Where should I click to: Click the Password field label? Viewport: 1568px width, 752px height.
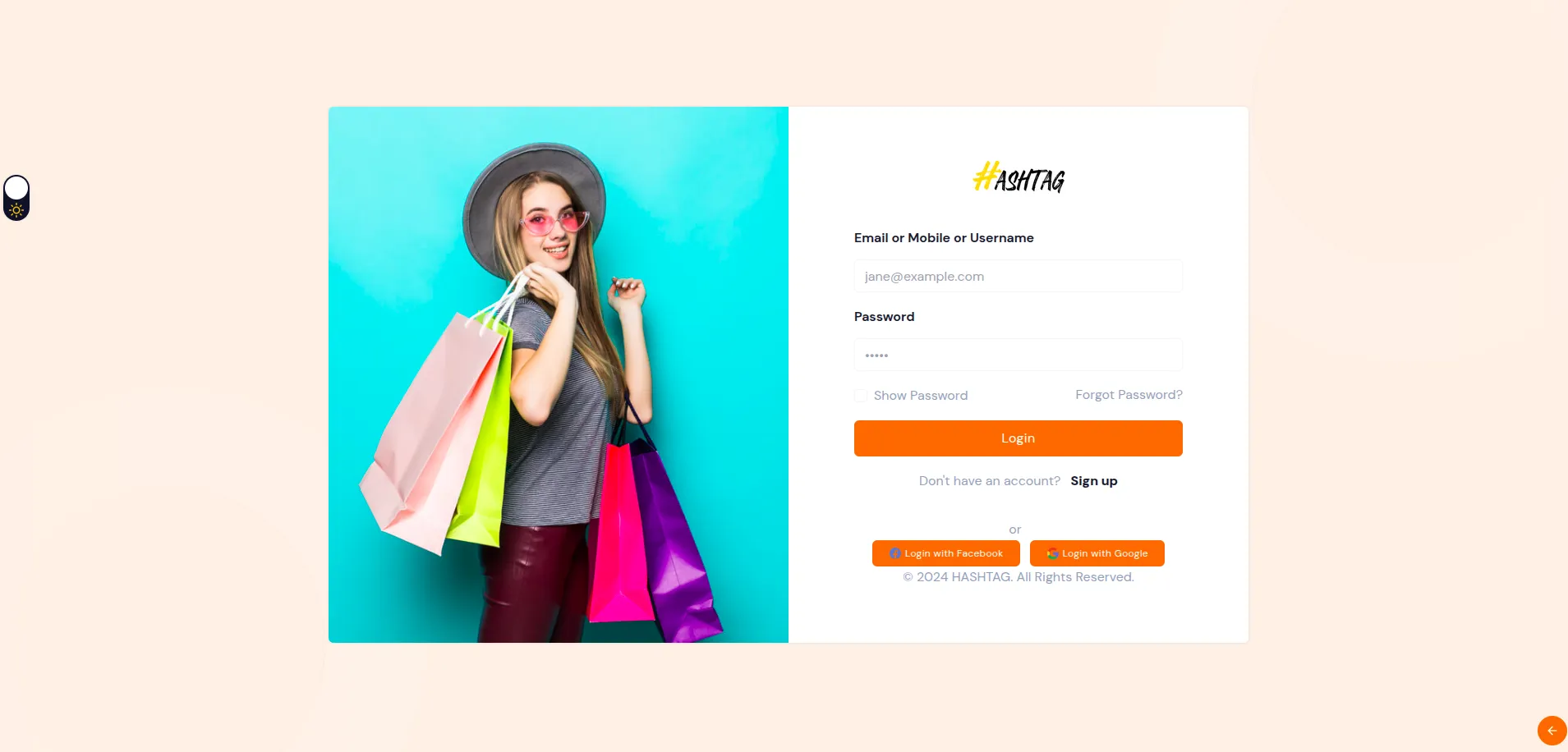[x=884, y=317]
